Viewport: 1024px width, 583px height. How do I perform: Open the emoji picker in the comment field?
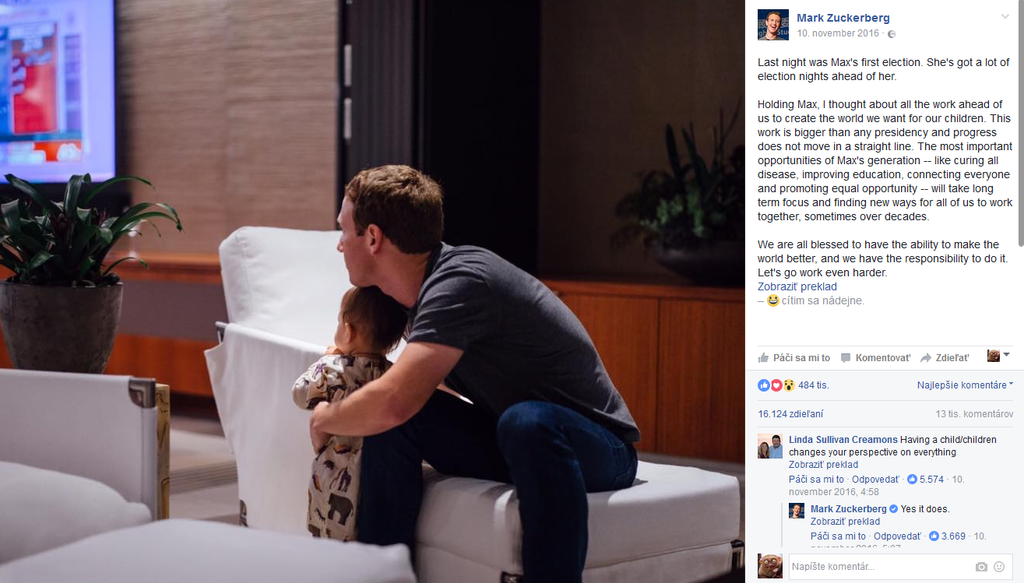coord(999,567)
